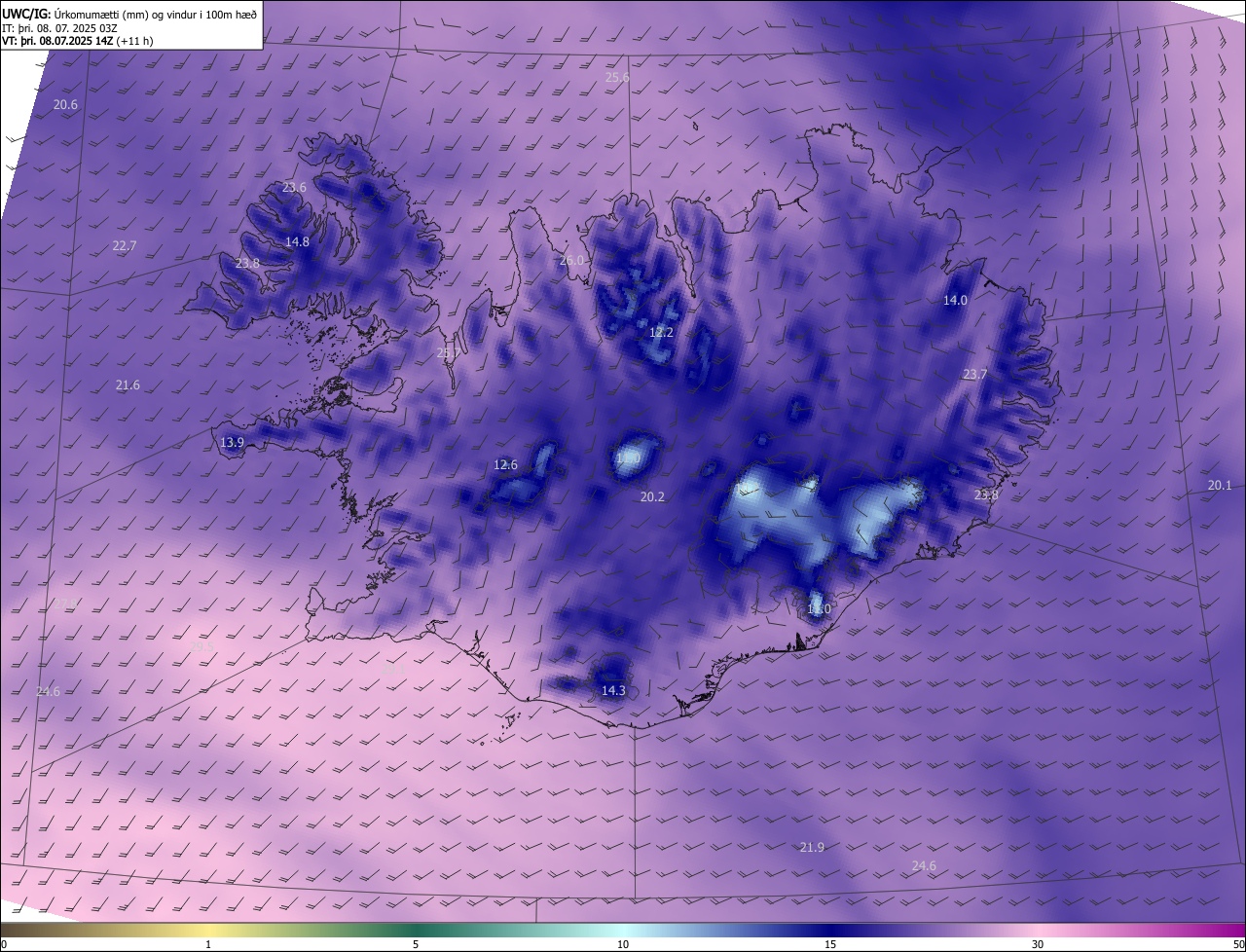1246x952 pixels.
Task: Click the UWC/IG map title line
Action: click(x=130, y=13)
